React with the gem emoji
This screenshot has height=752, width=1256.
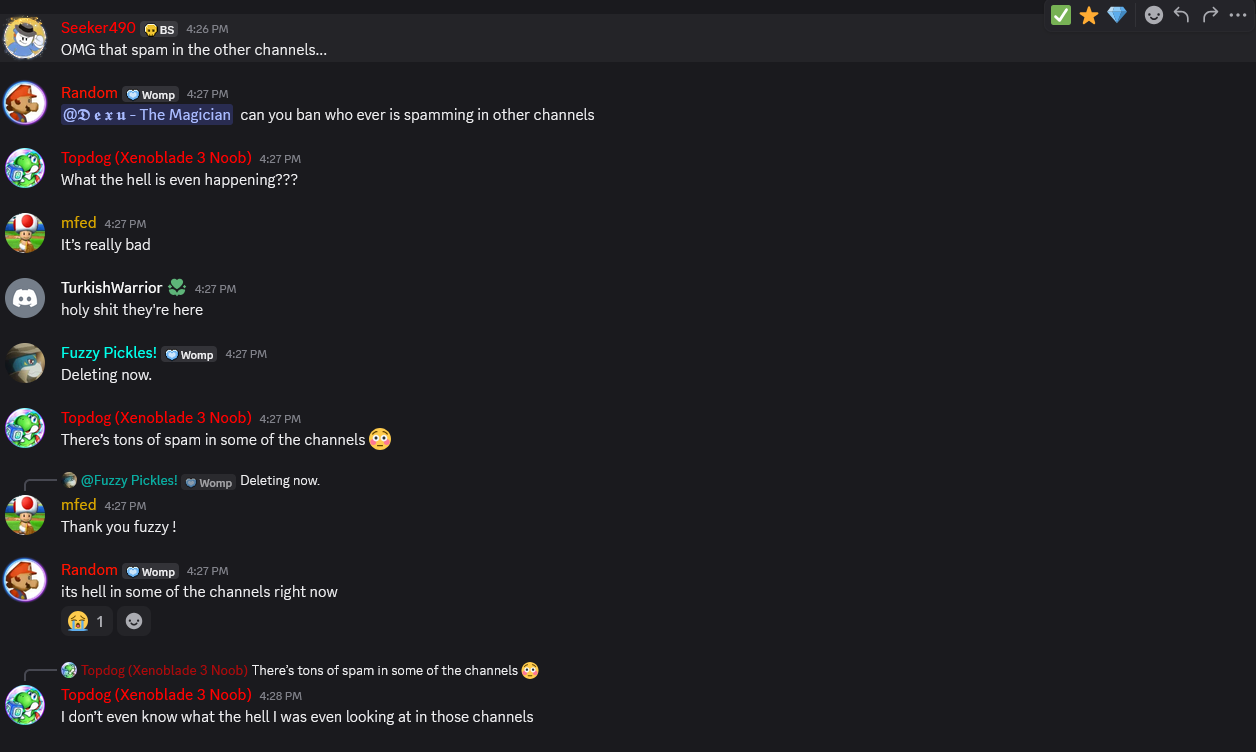tap(1117, 15)
